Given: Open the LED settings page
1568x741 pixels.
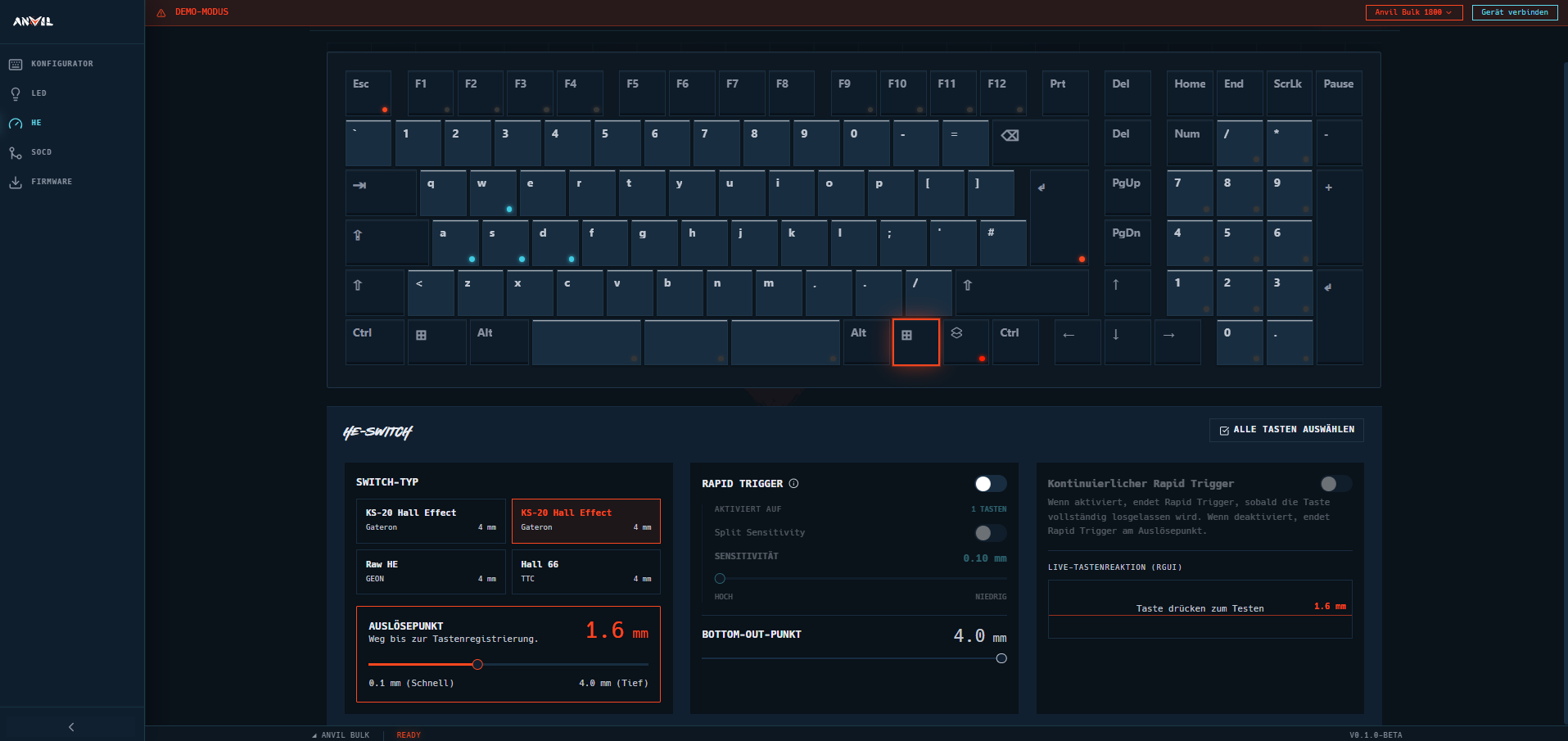Looking at the screenshot, I should coord(38,93).
